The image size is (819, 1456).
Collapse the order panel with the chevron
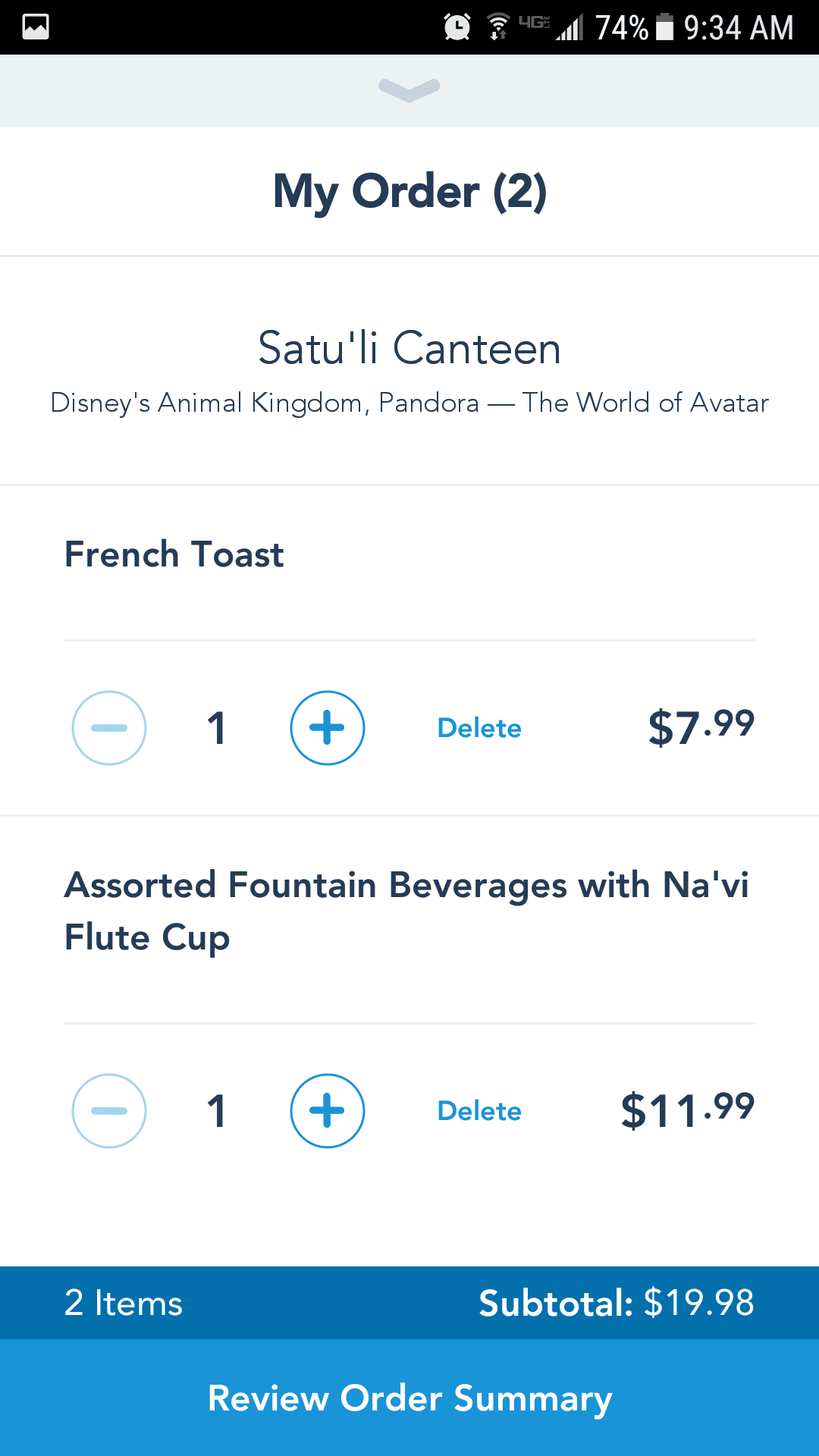409,89
